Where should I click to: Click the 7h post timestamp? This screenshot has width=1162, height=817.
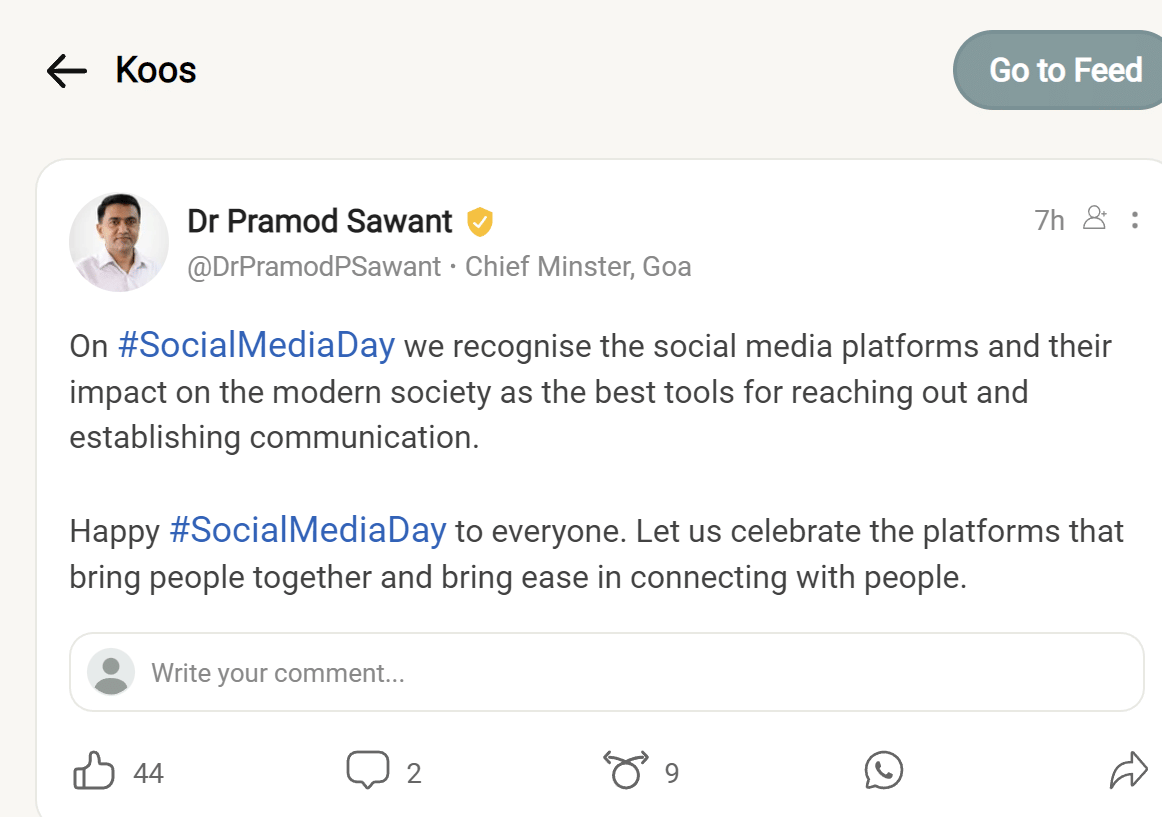(1049, 220)
